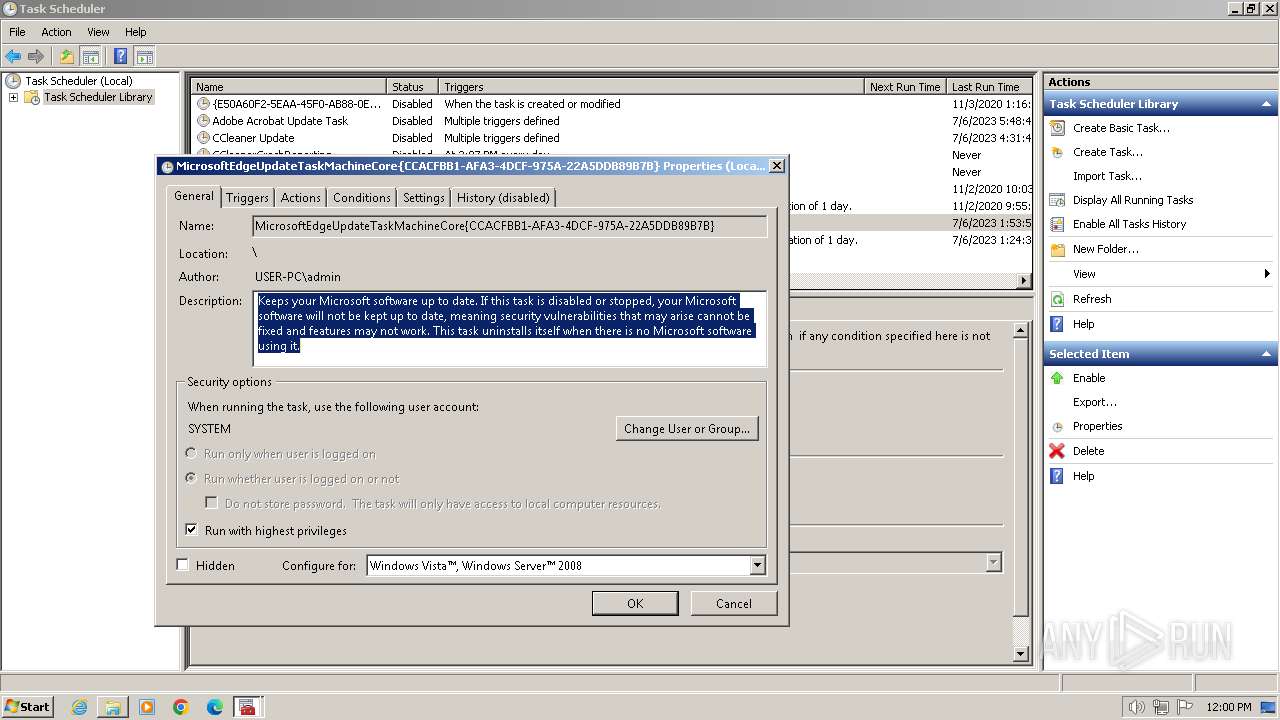Toggle the Show/Hide Action Pane toolbar icon
The image size is (1280, 720).
tap(144, 57)
